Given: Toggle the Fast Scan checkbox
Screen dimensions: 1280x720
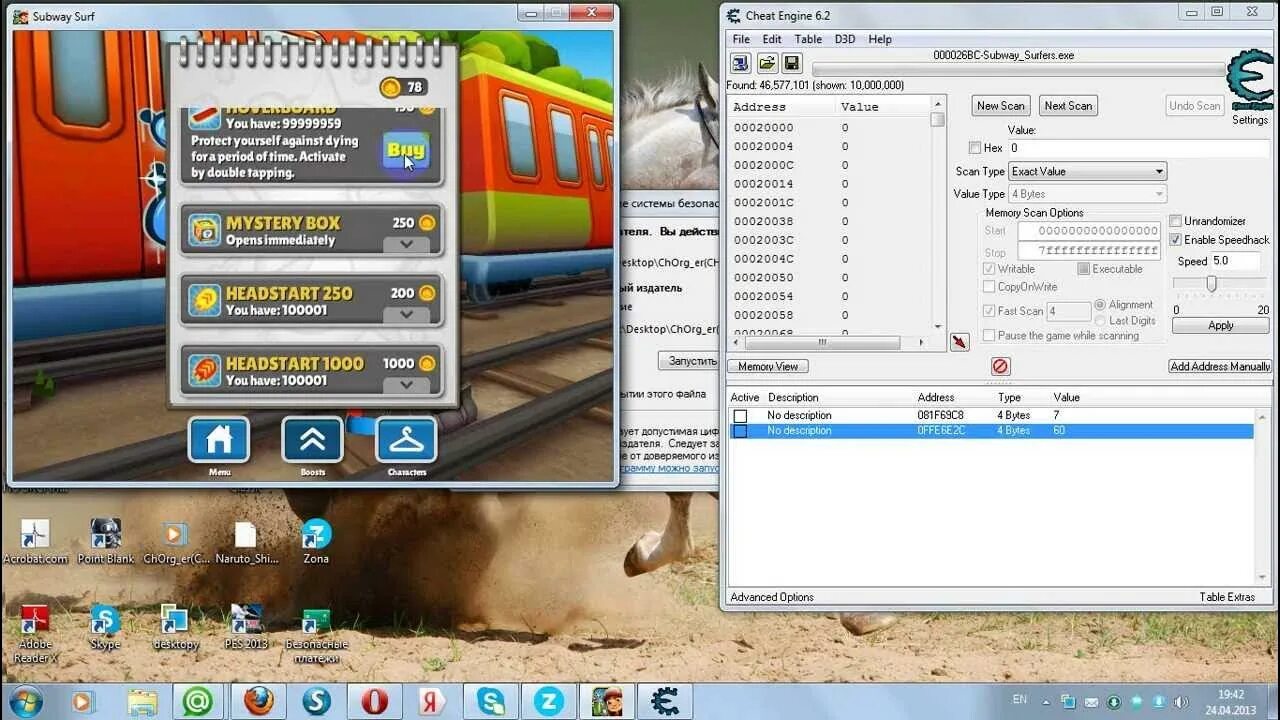Looking at the screenshot, I should (x=989, y=311).
